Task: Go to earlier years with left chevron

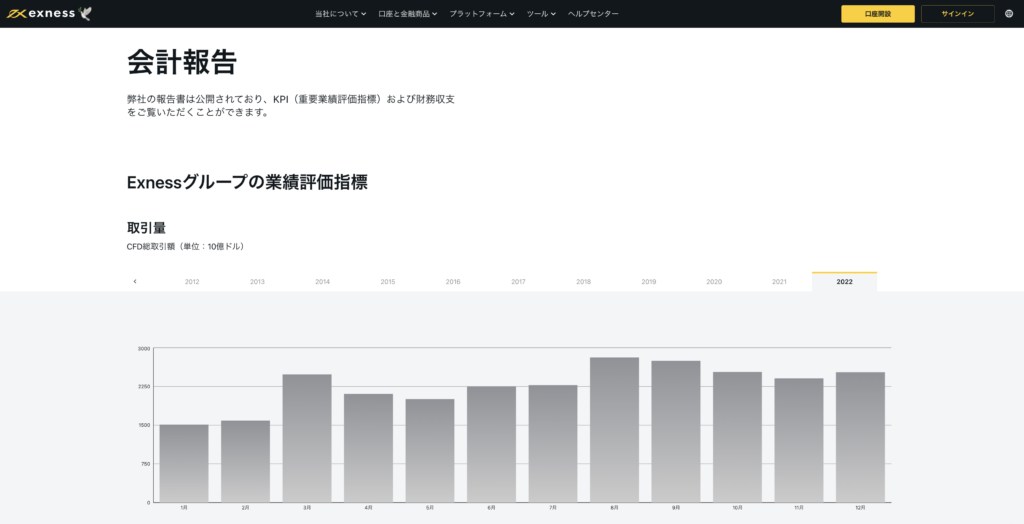Action: pos(135,282)
